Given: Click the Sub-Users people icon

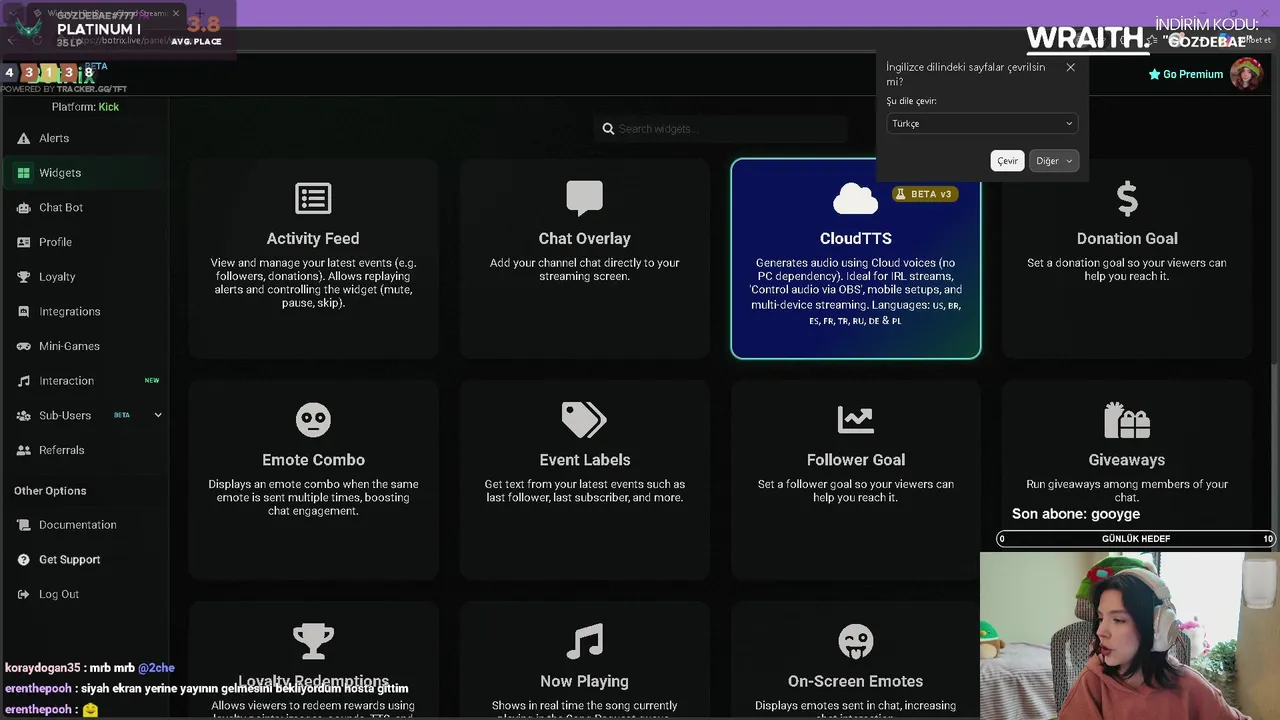Looking at the screenshot, I should pos(23,415).
